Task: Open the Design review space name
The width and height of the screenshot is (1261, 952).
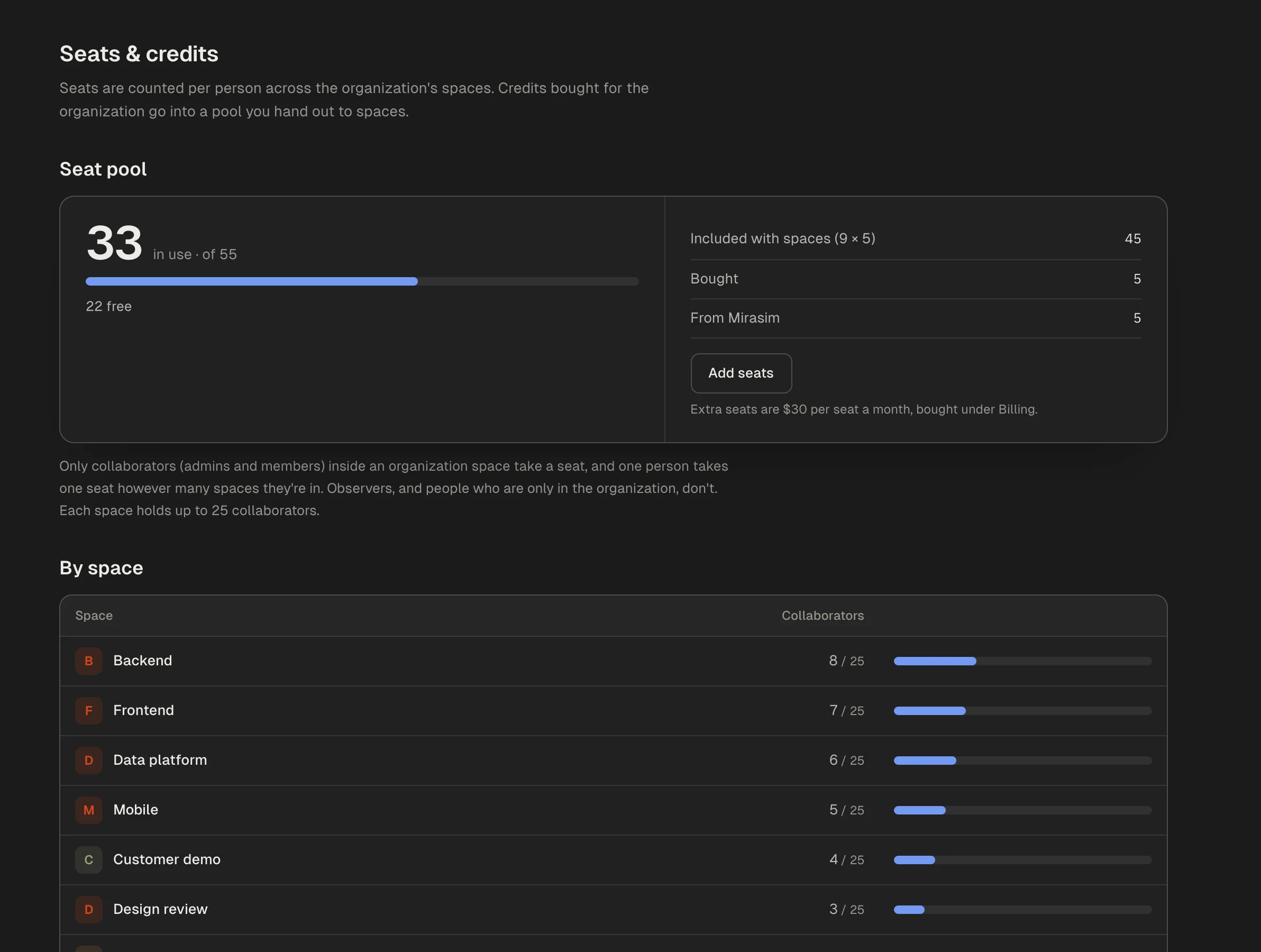Action: (161, 909)
